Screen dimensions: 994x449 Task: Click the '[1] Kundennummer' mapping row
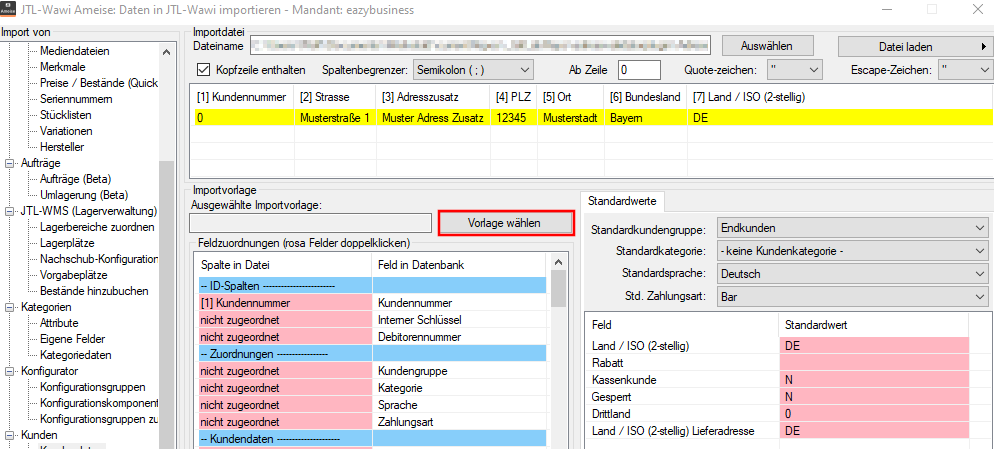point(371,303)
